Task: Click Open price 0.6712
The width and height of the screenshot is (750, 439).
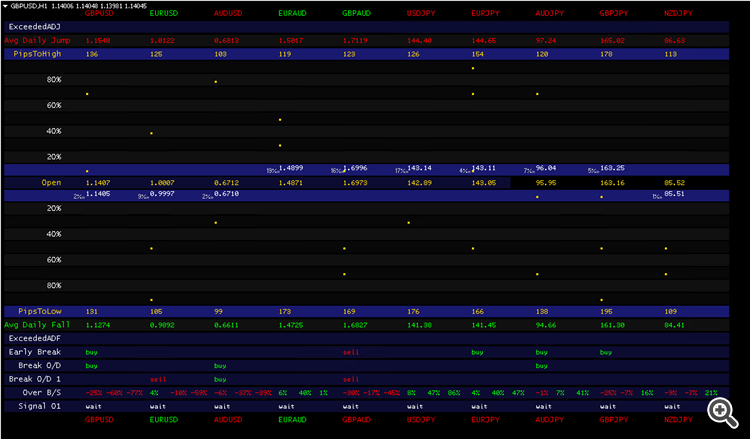Action: (226, 183)
